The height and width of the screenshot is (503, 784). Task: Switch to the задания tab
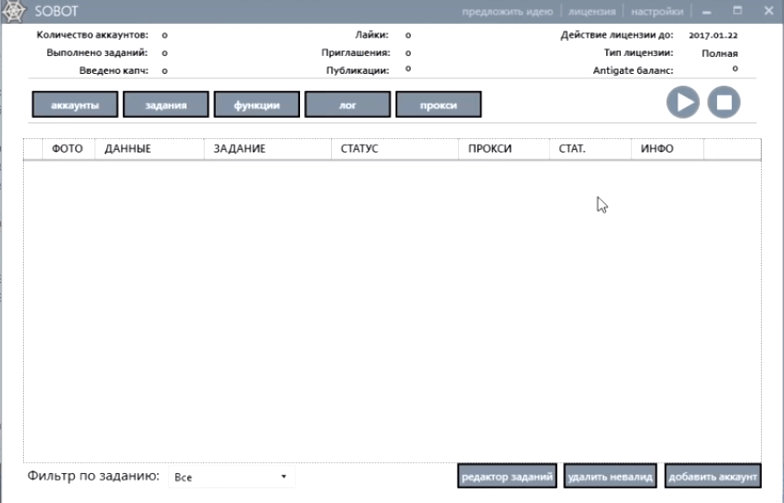coord(166,105)
